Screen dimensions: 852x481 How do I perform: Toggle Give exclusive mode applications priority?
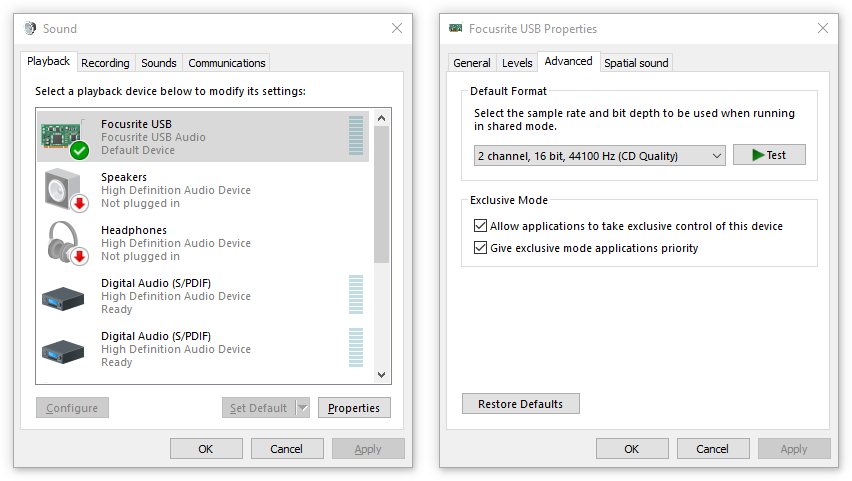480,248
